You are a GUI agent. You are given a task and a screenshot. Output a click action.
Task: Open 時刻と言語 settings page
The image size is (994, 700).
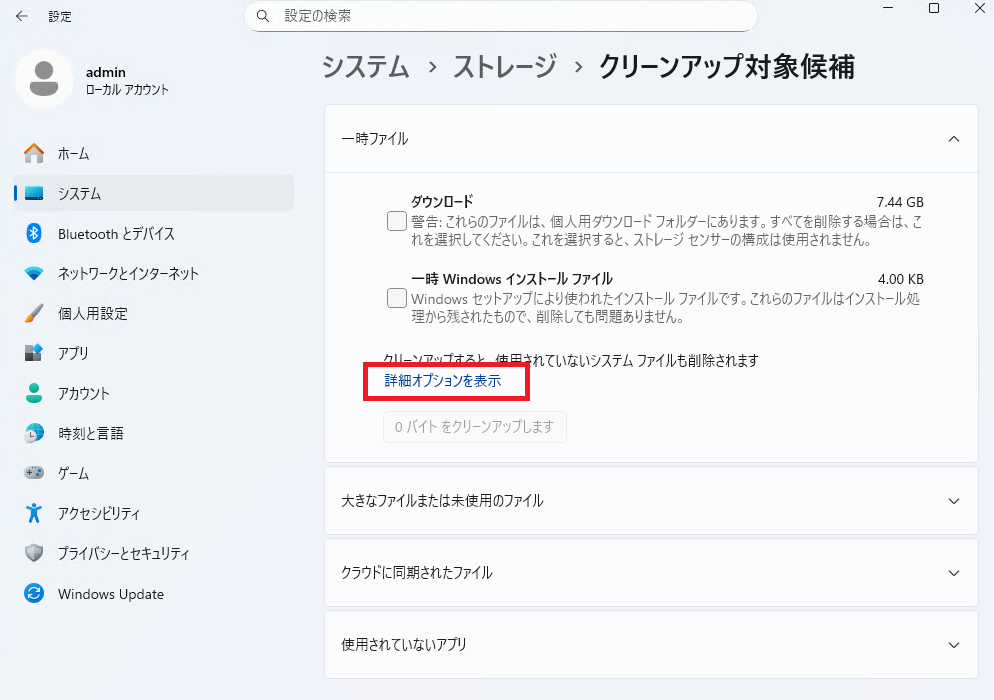click(154, 433)
